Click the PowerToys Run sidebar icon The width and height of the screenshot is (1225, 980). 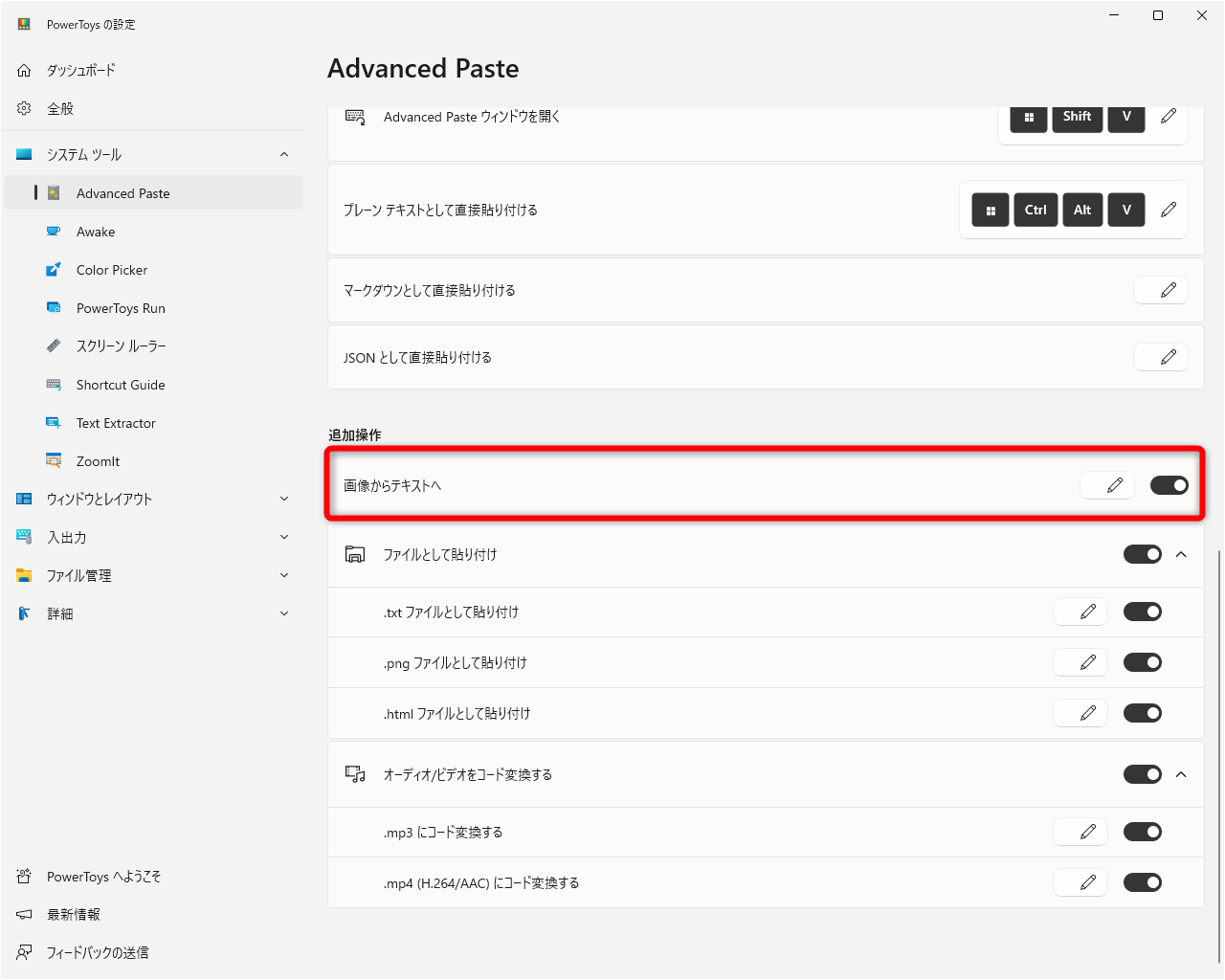click(54, 308)
